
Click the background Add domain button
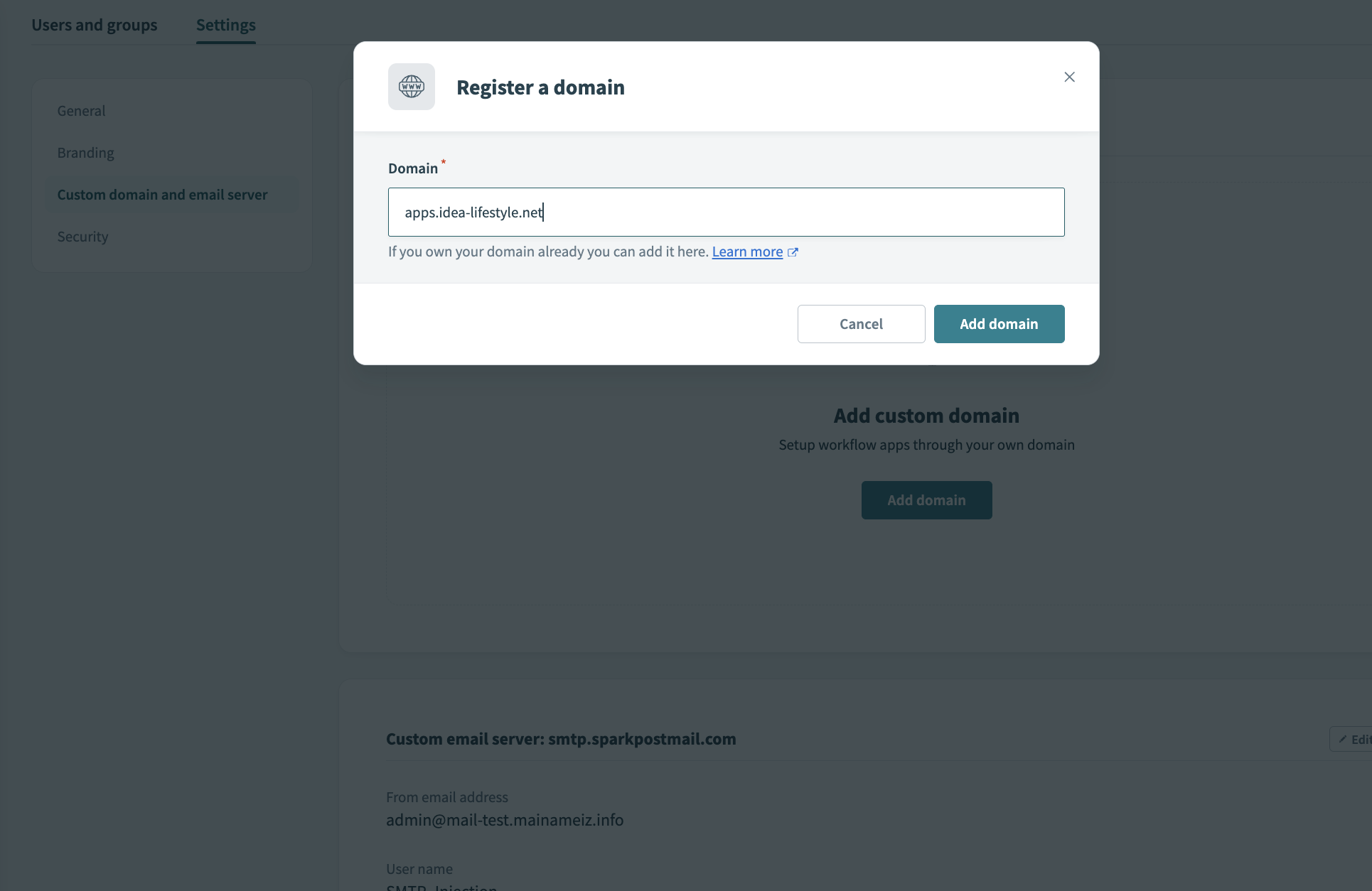click(926, 500)
